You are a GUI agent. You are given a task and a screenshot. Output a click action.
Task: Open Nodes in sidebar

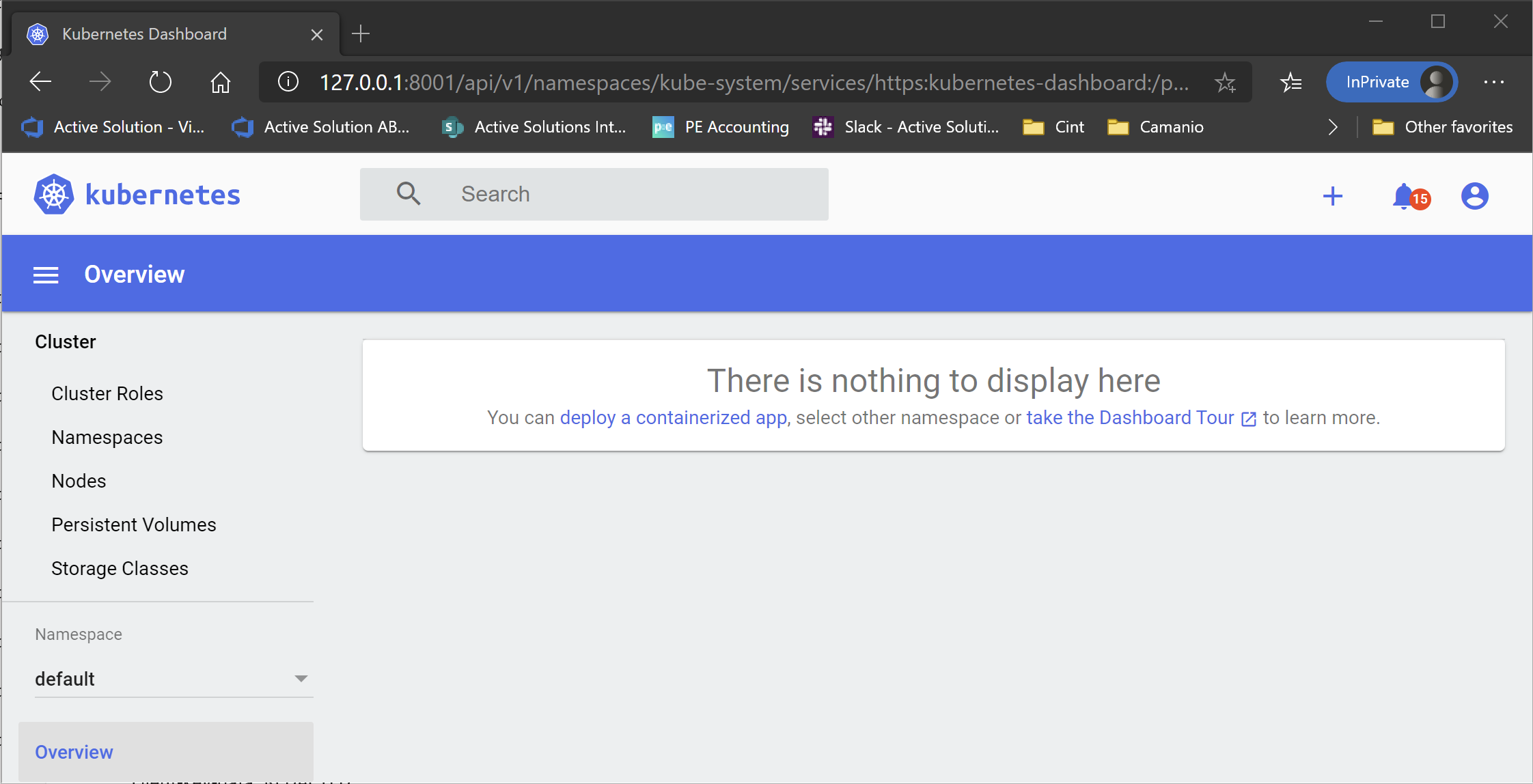pos(79,481)
